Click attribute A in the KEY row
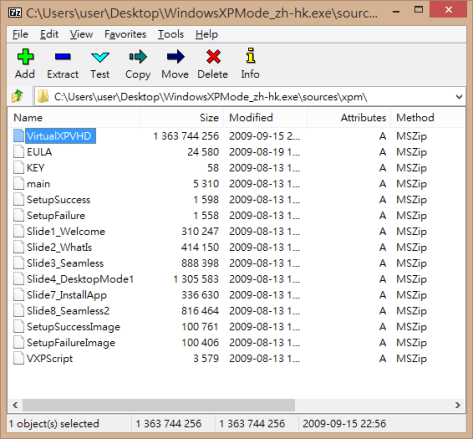The width and height of the screenshot is (473, 439). (382, 168)
